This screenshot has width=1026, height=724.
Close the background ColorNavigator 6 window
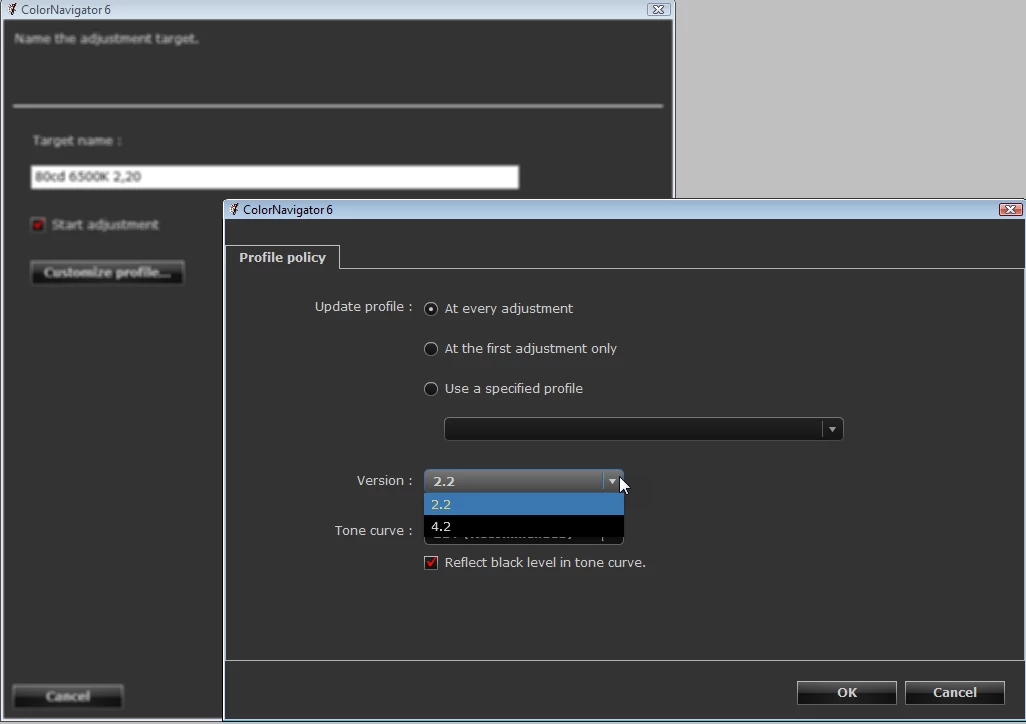[x=658, y=9]
